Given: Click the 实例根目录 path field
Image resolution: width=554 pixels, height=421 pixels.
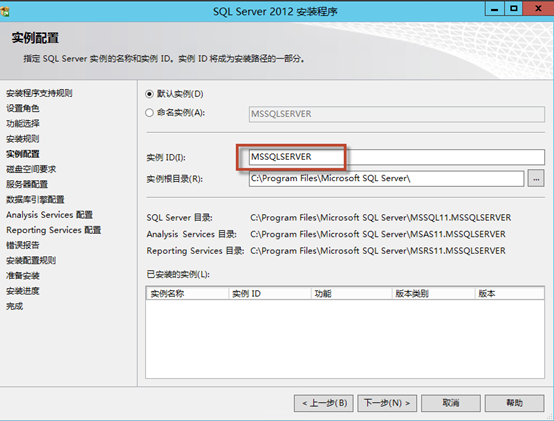Looking at the screenshot, I should (x=386, y=178).
